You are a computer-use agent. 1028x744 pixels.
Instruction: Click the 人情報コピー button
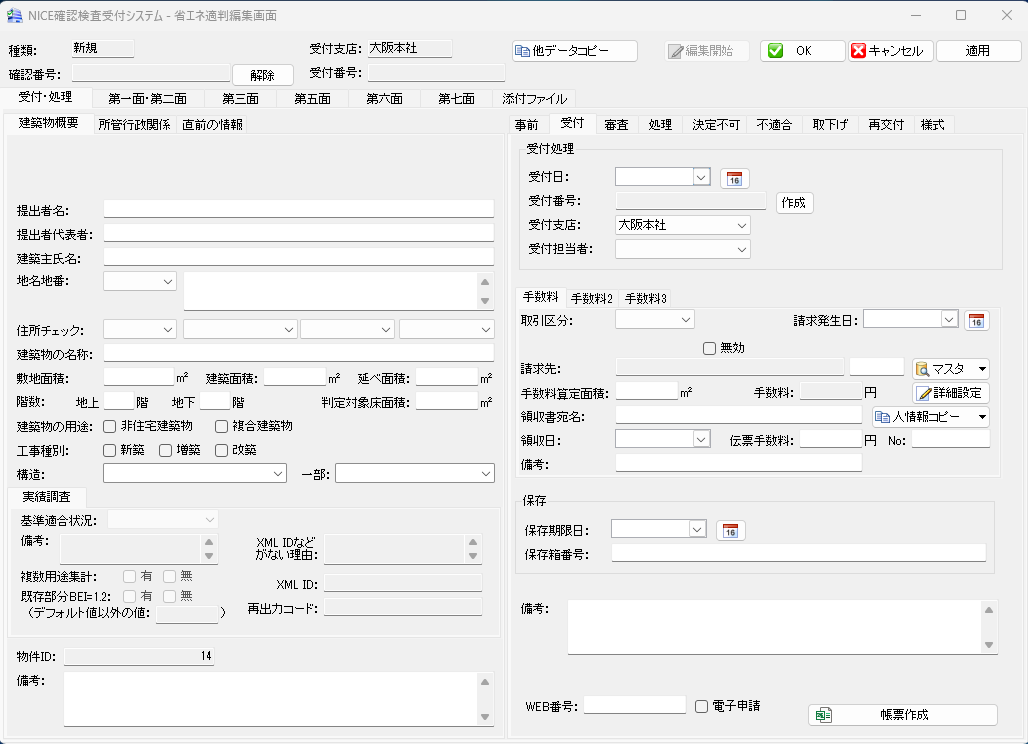(930, 417)
